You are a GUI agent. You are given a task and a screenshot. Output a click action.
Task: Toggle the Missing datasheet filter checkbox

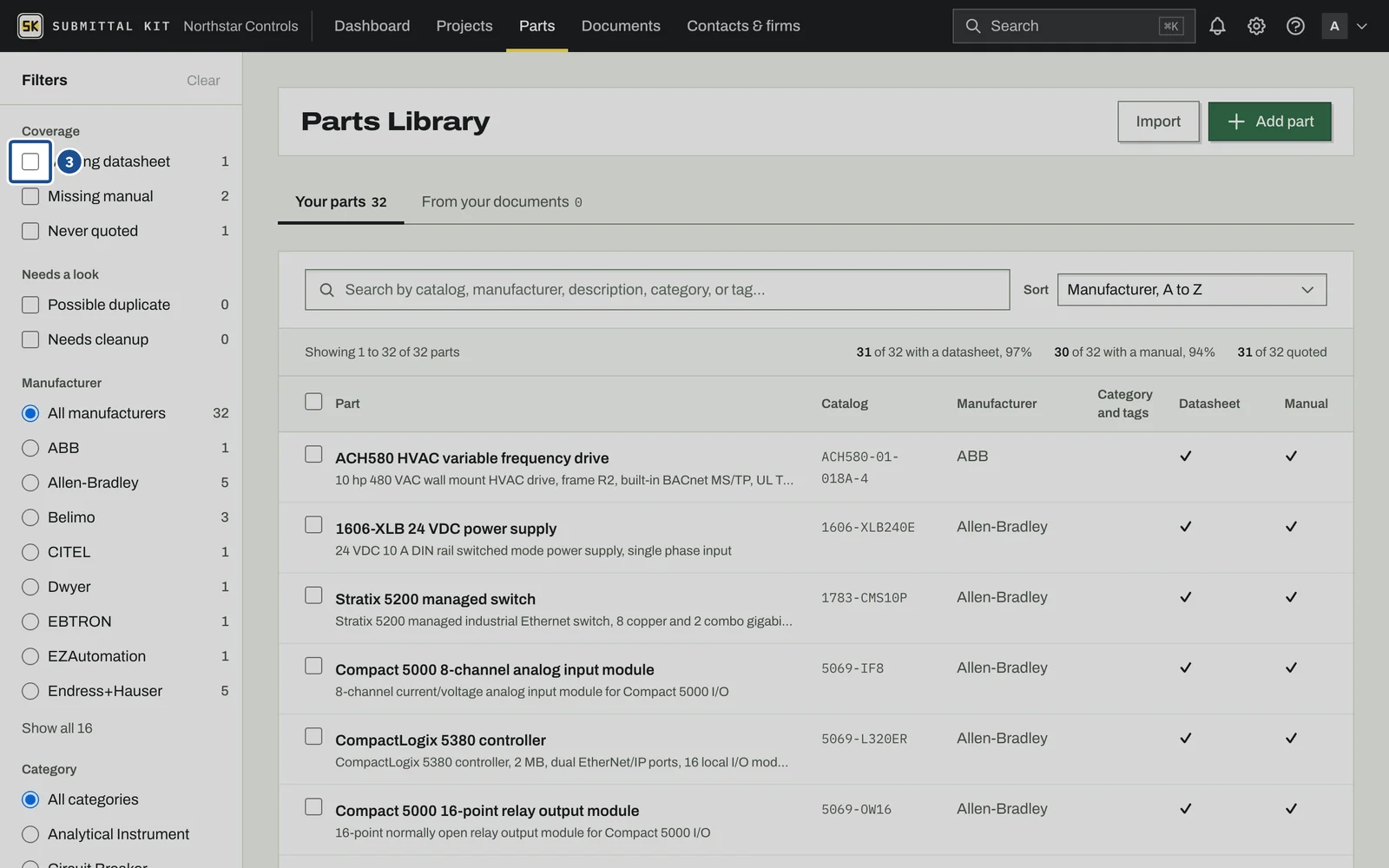click(x=30, y=161)
